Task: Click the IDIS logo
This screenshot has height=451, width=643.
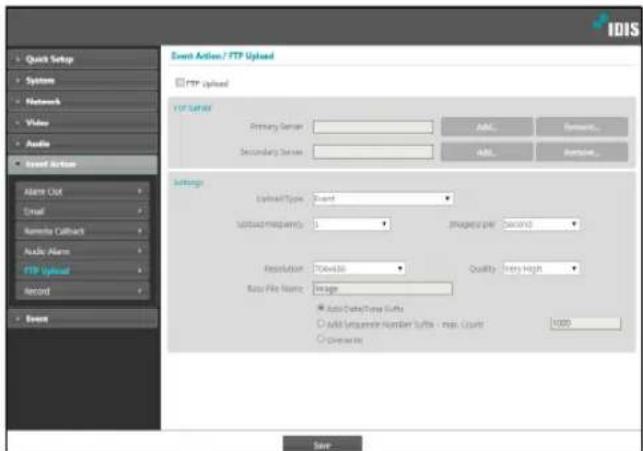Action: 616,26
